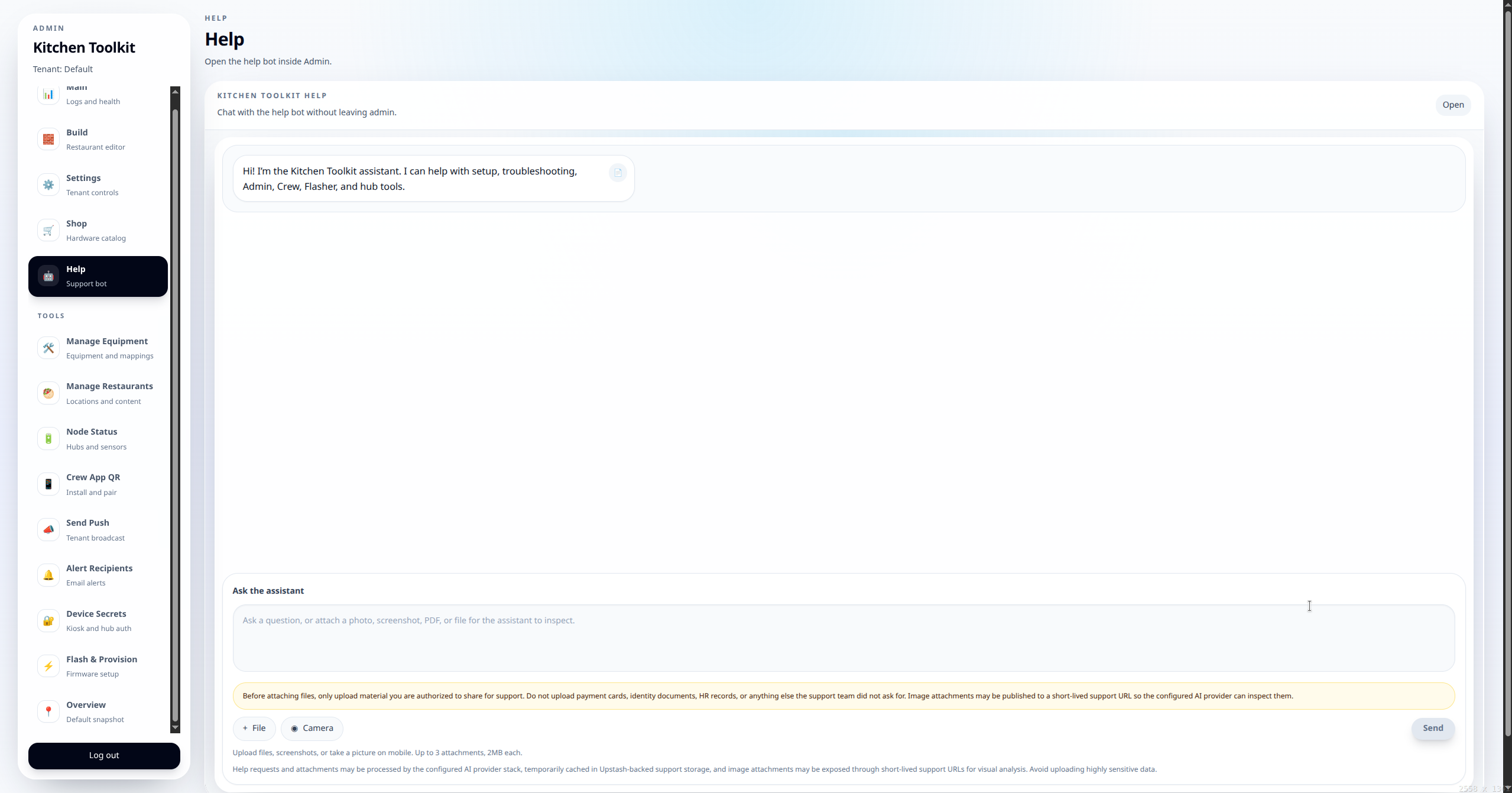This screenshot has width=1512, height=793.
Task: Click the assistant greeting message text
Action: (410, 179)
